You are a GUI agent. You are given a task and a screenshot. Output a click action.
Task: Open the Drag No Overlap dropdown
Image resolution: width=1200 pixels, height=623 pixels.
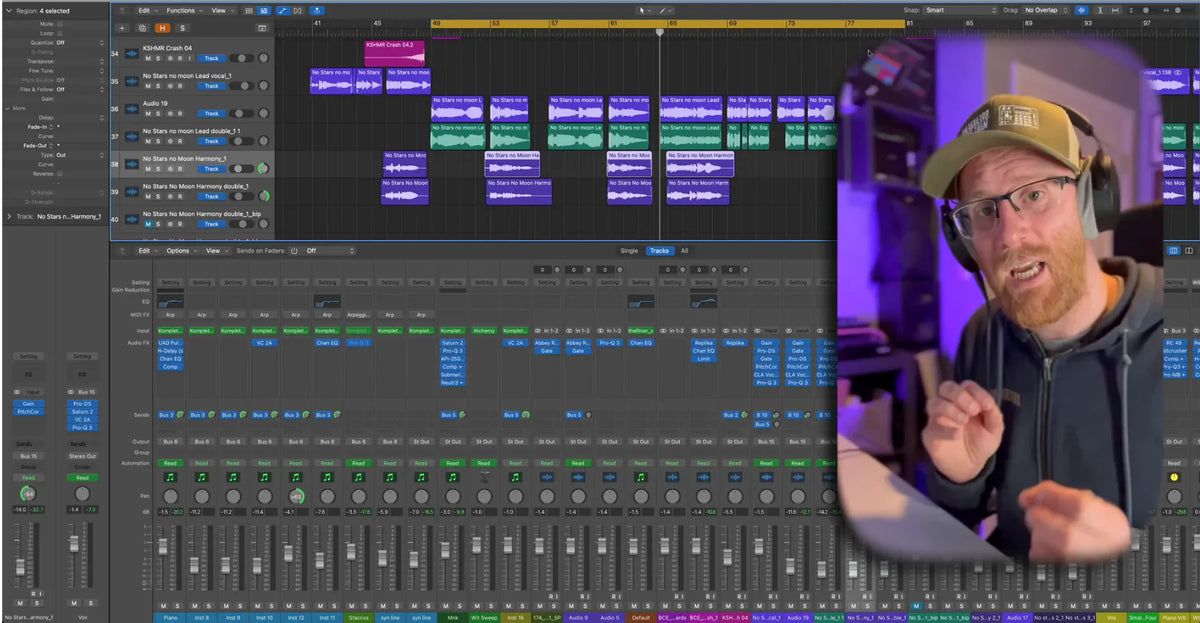(x=1044, y=10)
